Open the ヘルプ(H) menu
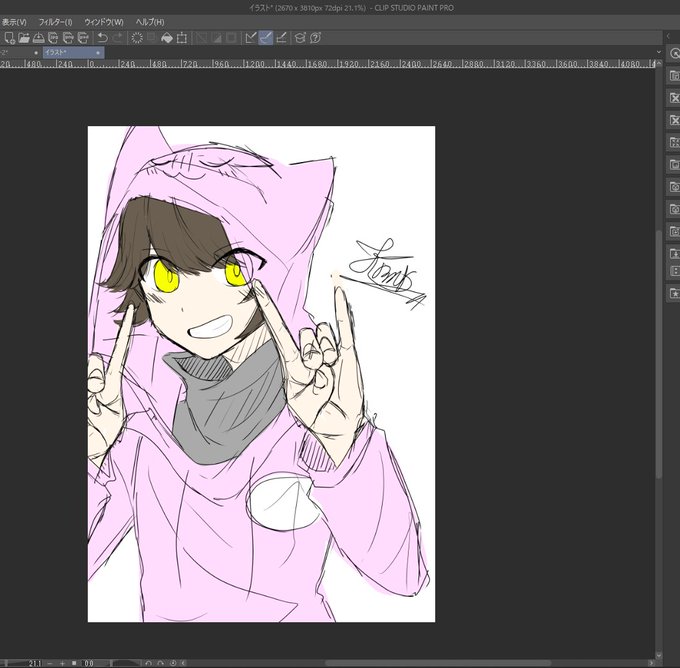Screen dimensions: 680x668 150,22
